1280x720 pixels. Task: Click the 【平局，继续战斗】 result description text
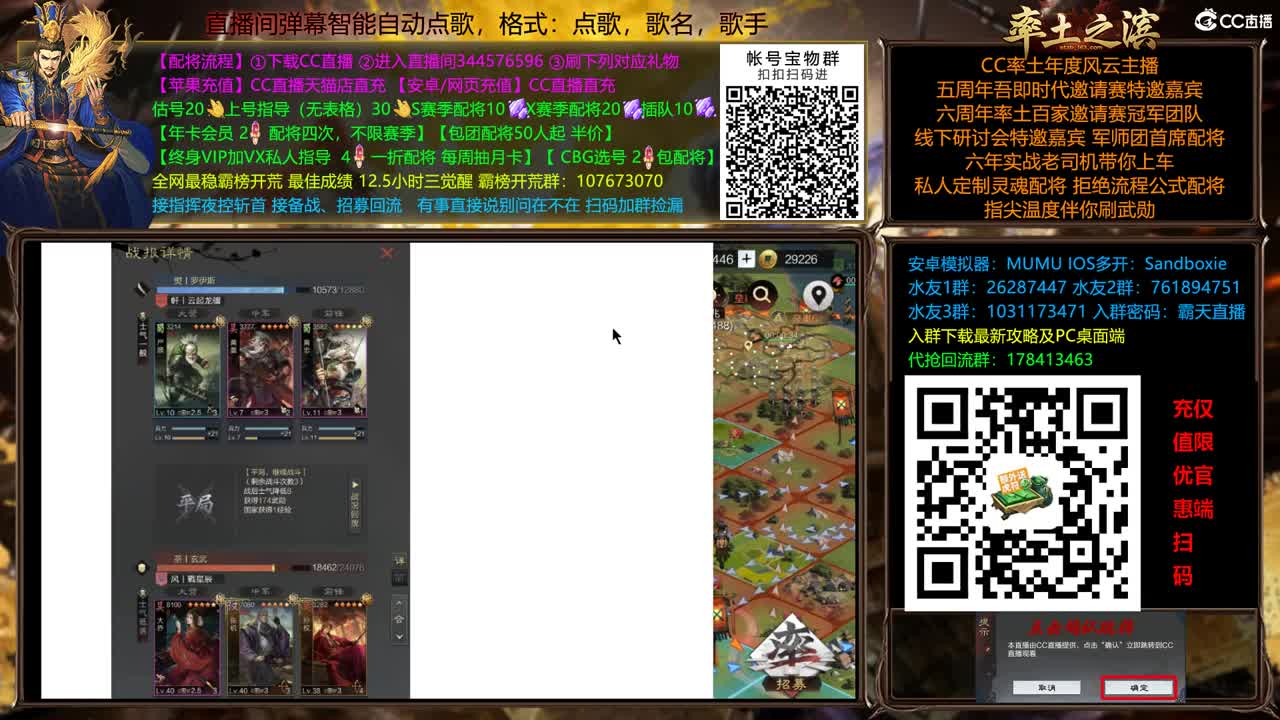(277, 471)
